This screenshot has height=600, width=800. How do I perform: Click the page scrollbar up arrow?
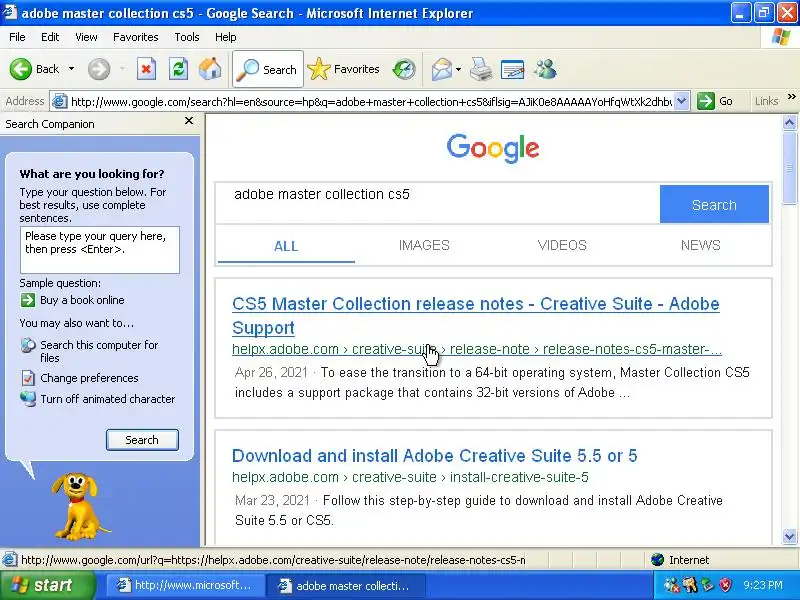point(789,122)
